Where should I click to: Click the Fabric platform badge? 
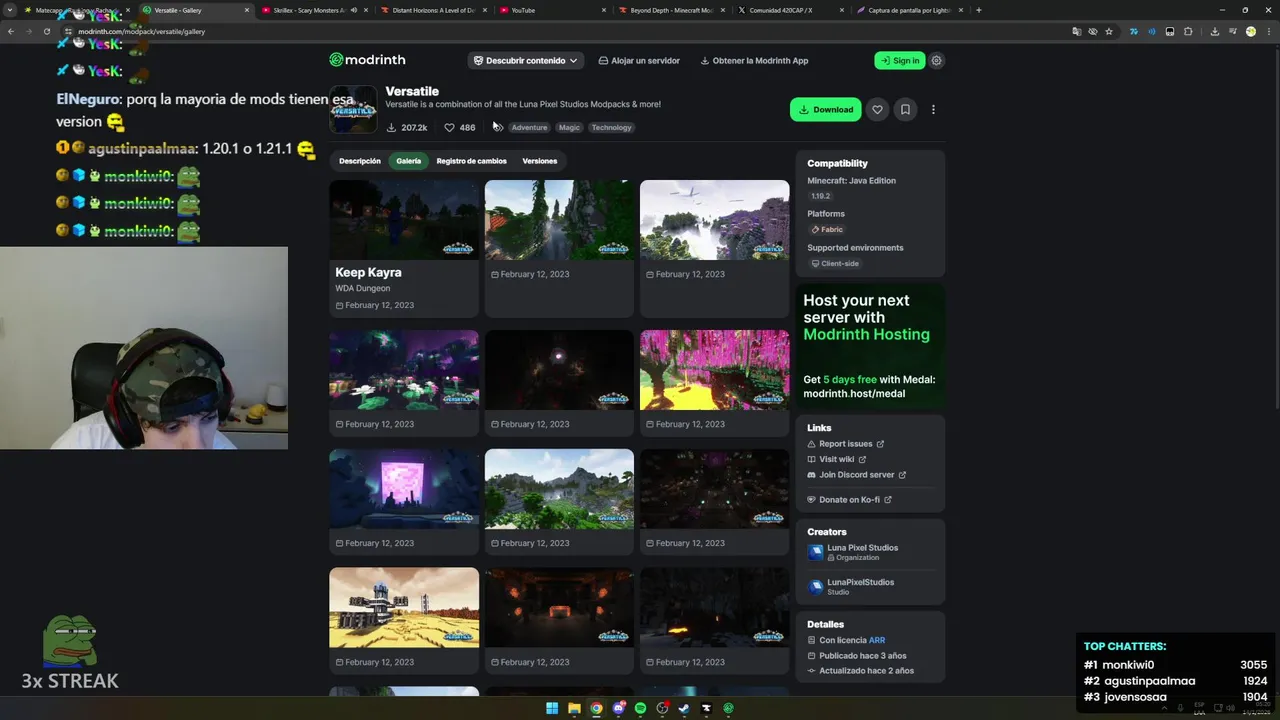coord(827,230)
